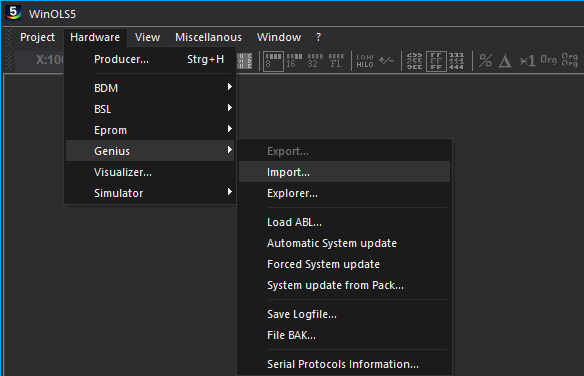Choose File BAK... entry
Image resolution: width=584 pixels, height=376 pixels.
pyautogui.click(x=344, y=335)
